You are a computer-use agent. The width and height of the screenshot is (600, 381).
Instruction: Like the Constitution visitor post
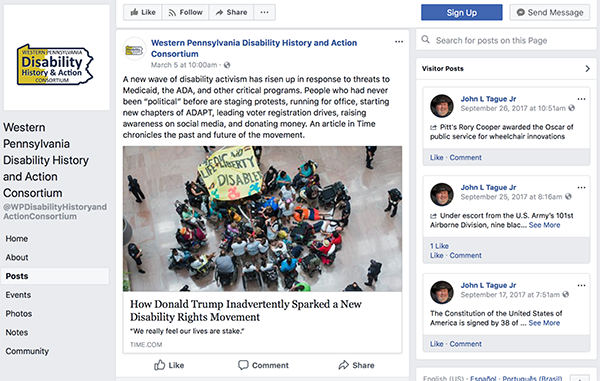(436, 344)
